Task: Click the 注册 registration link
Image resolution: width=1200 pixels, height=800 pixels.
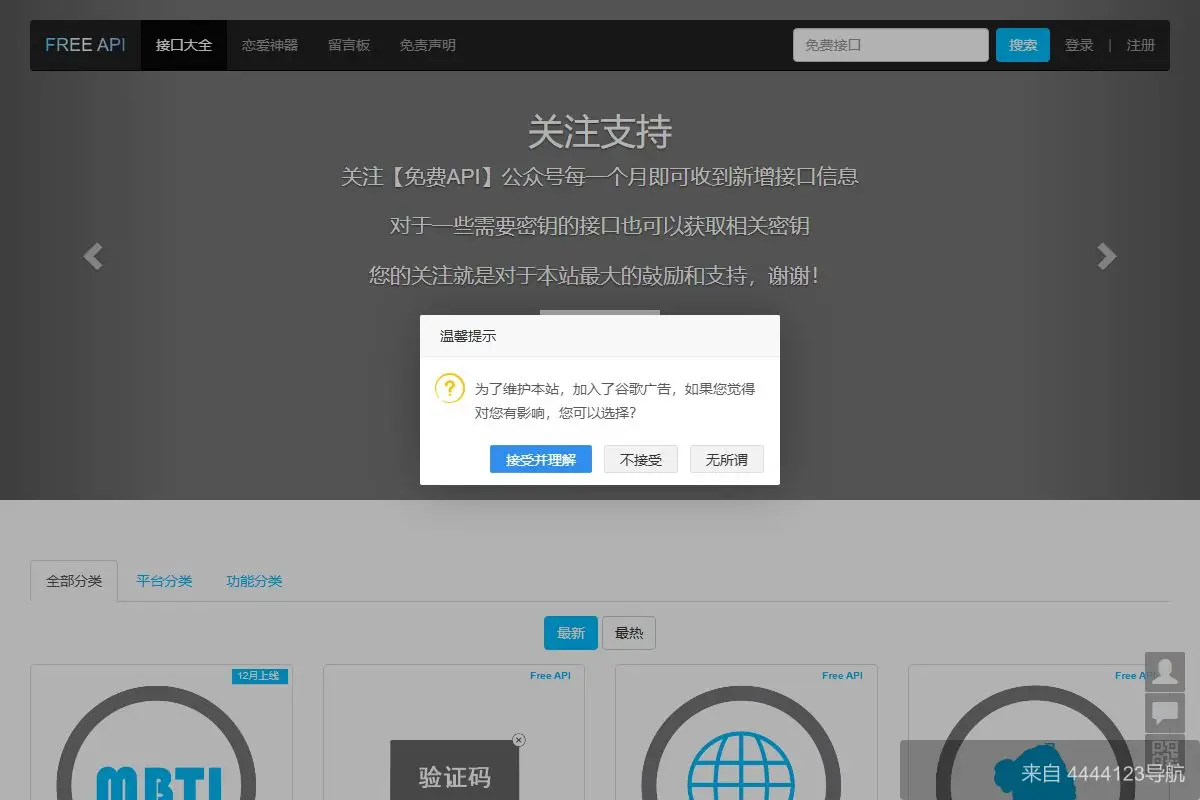Action: pyautogui.click(x=1141, y=44)
